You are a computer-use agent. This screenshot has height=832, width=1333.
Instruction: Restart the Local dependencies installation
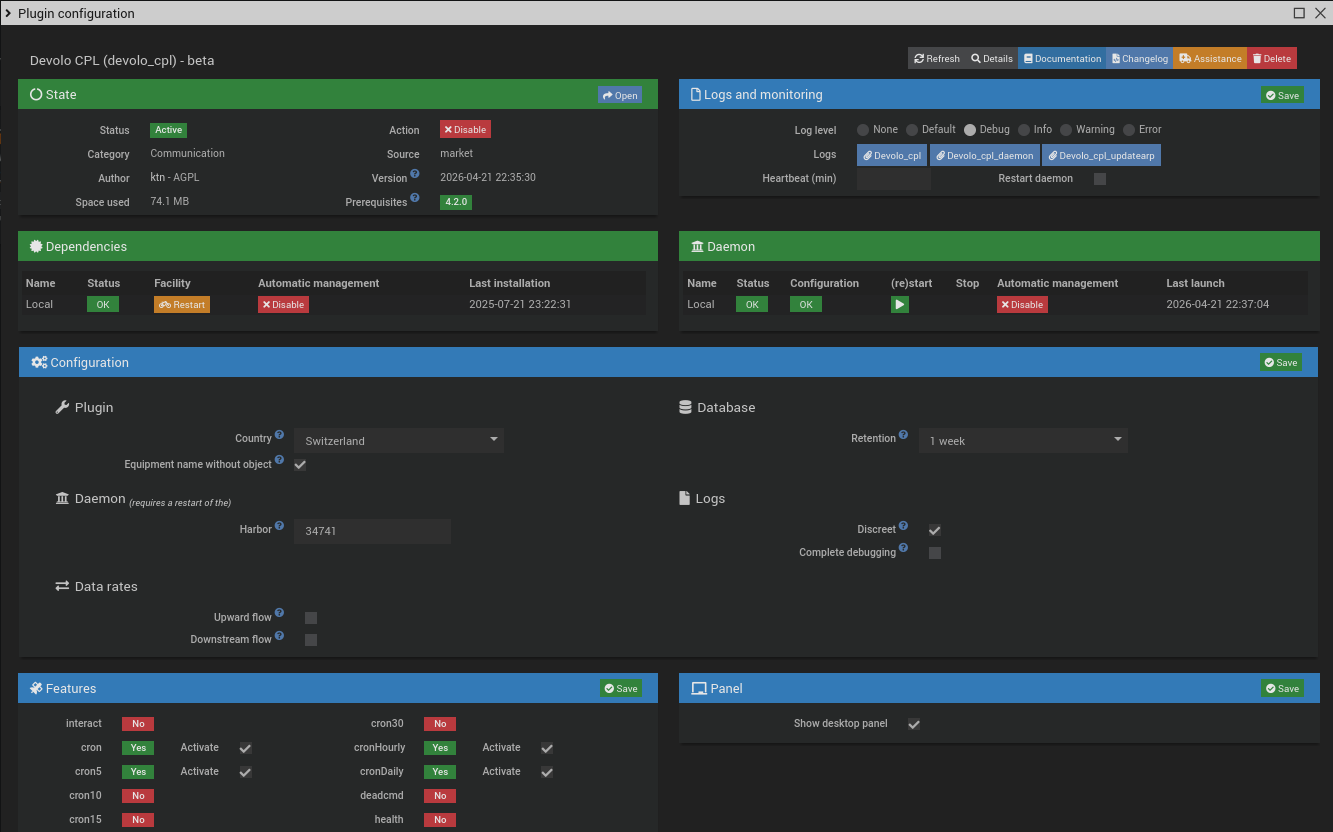pos(182,305)
